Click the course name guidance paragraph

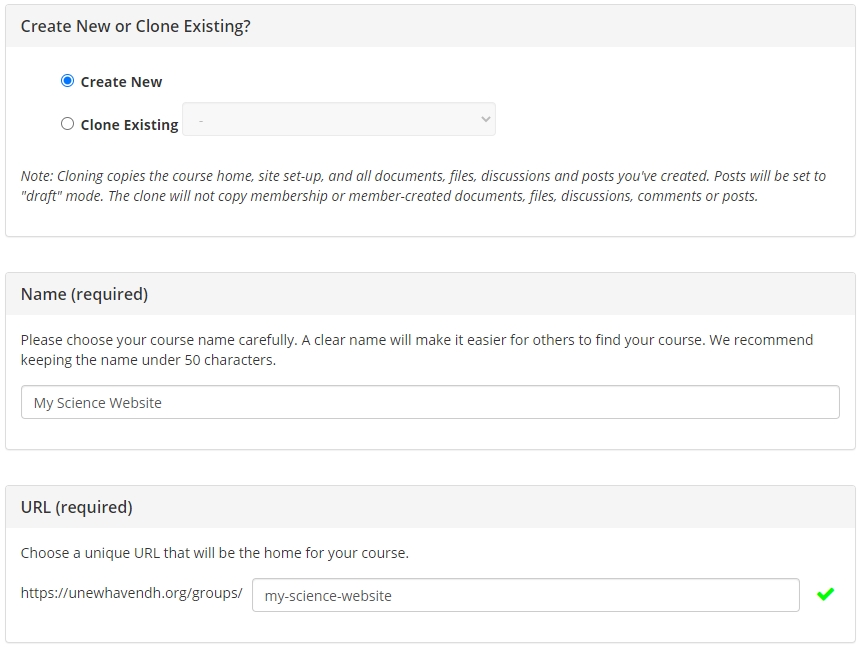417,350
